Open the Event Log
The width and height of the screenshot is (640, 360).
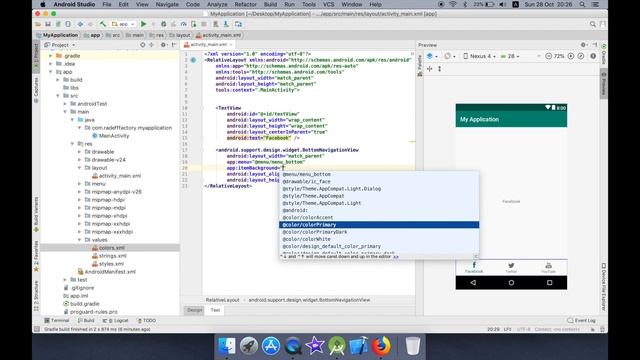tap(582, 320)
